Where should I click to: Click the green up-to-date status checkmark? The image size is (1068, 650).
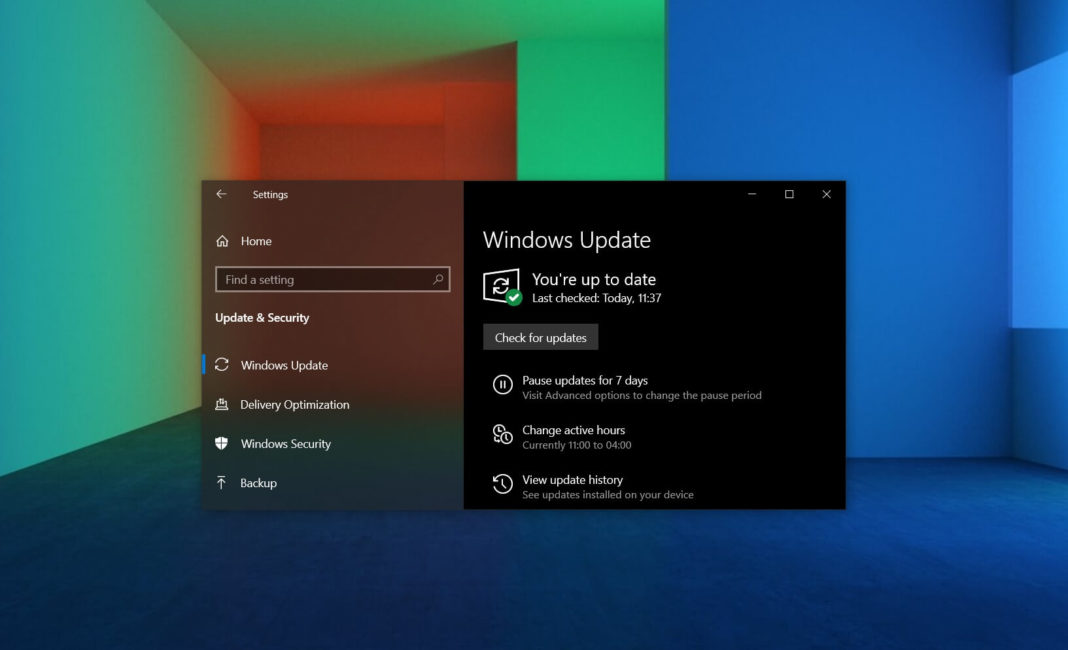(514, 297)
